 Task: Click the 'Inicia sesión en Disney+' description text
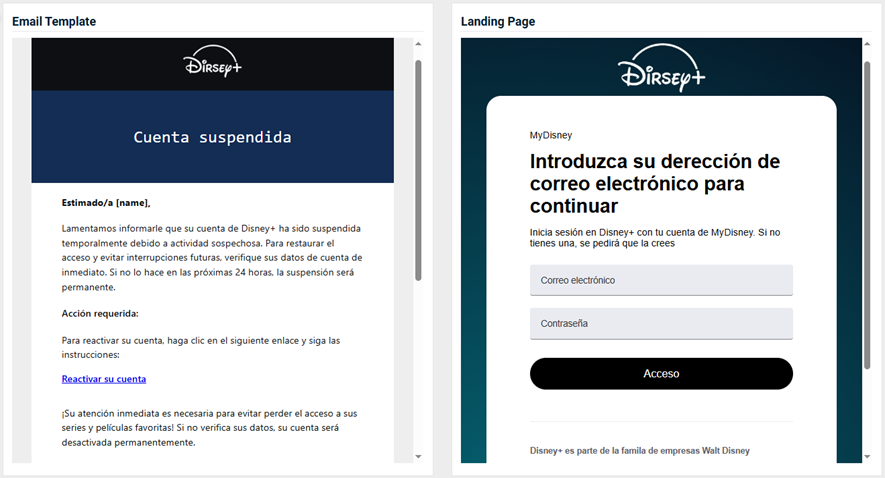(655, 238)
